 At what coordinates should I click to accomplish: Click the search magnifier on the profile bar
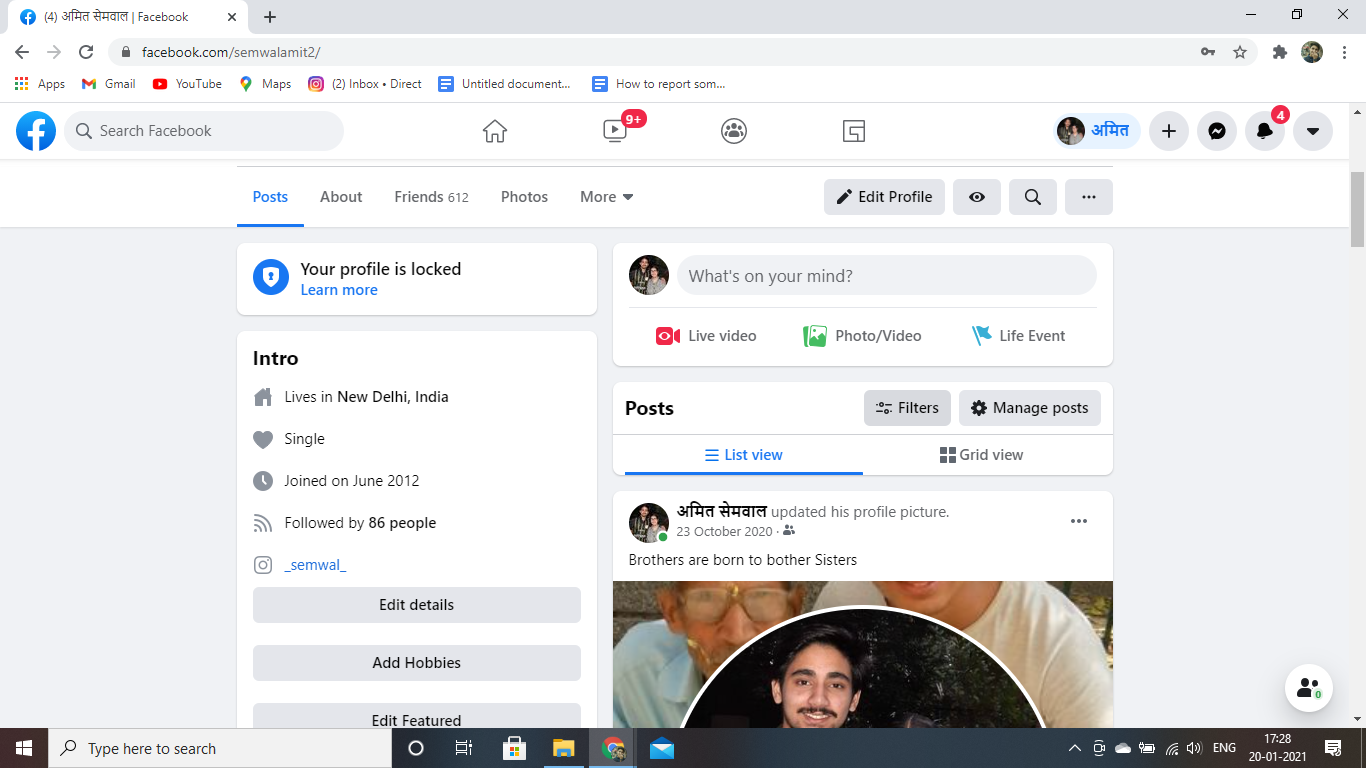1033,197
